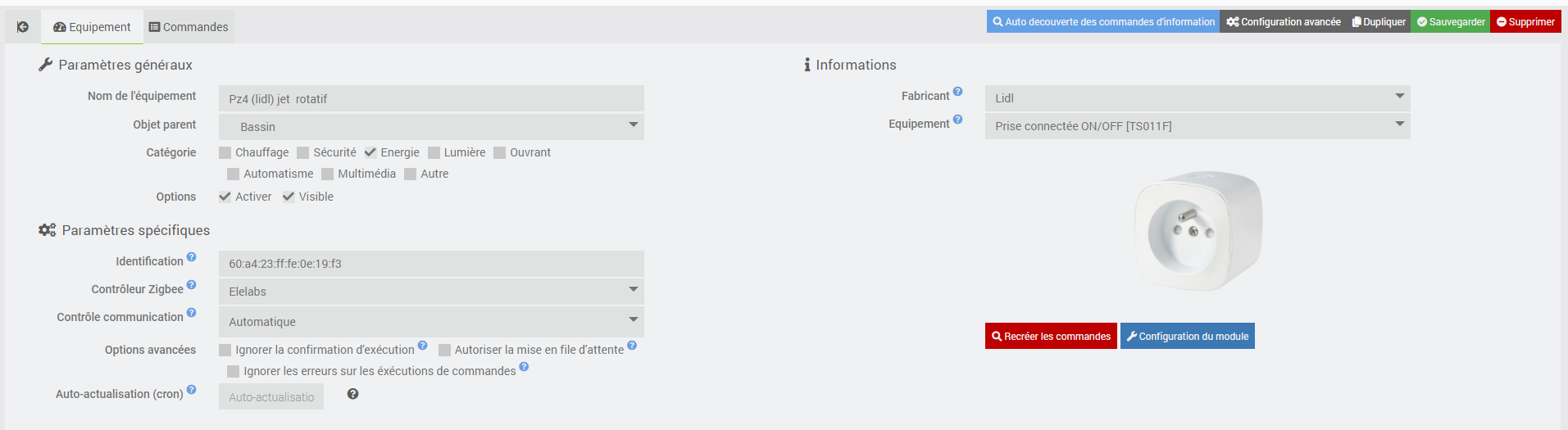Select the Equipement tab

point(92,27)
